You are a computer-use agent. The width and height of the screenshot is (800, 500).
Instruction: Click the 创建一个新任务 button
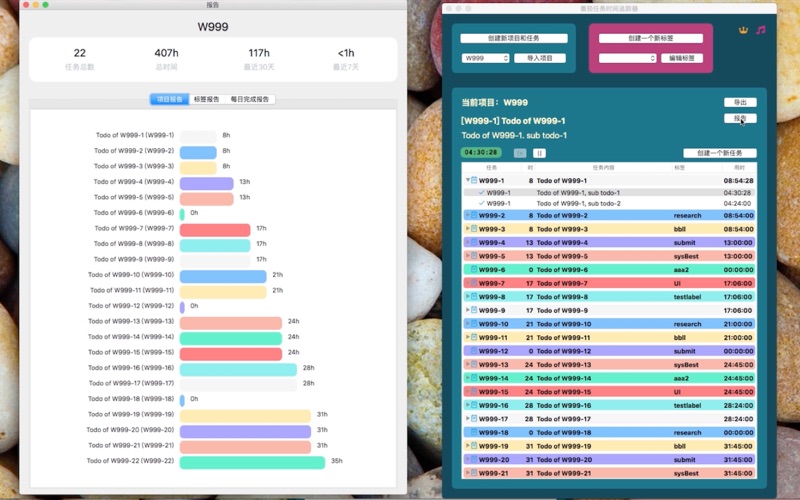click(720, 153)
